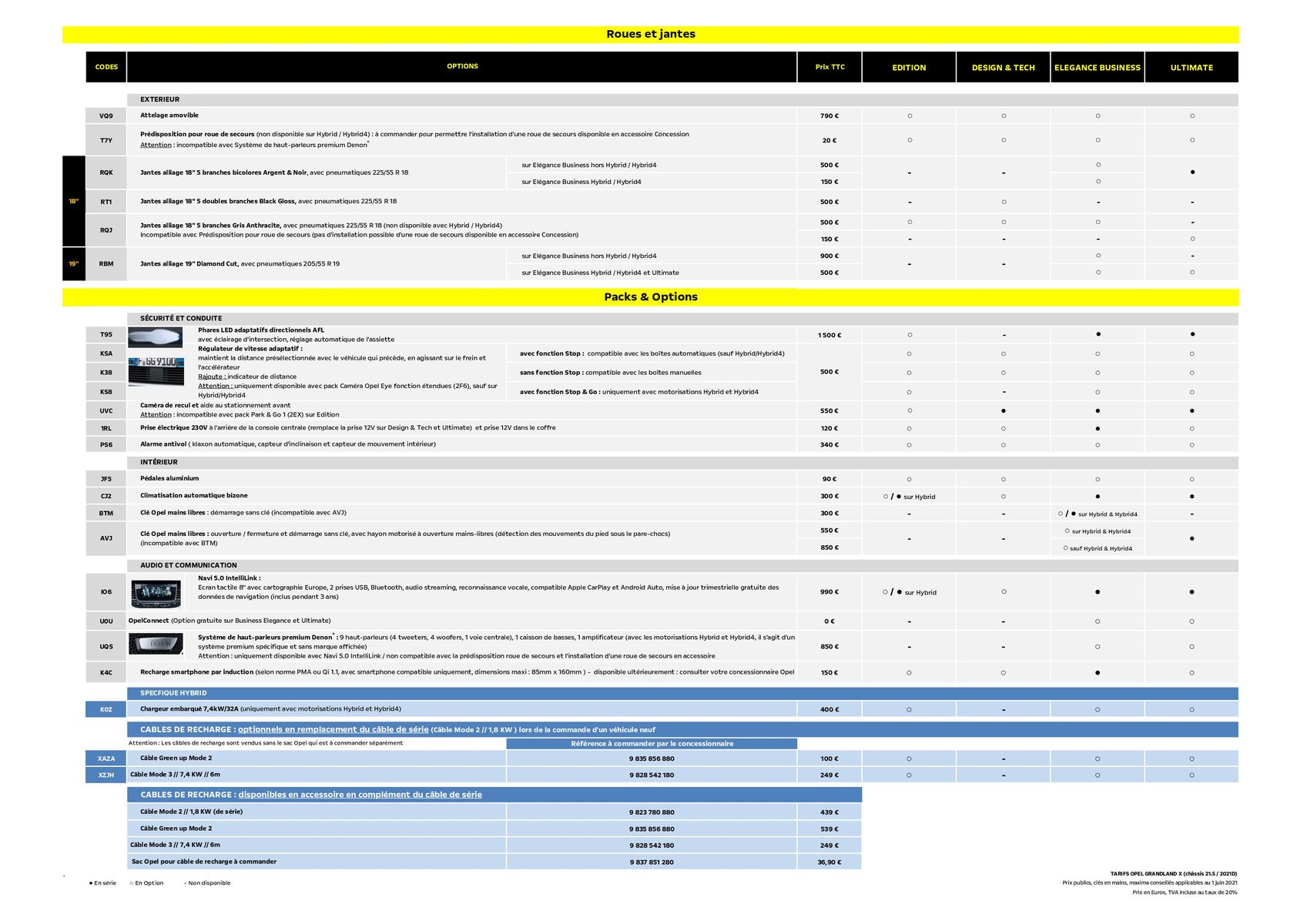Click the 18" size label cell
This screenshot has width=1307, height=924.
point(74,202)
